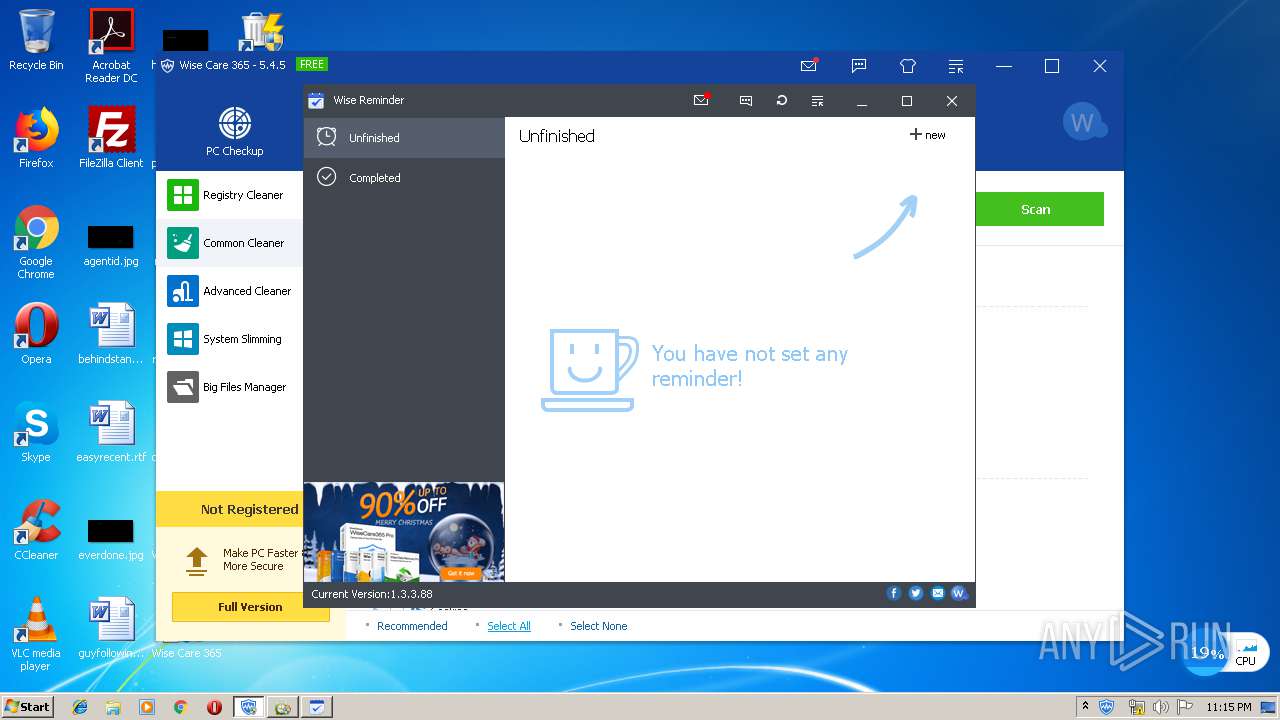Open the VLC media player shortcut
Viewport: 1280px width, 720px height.
point(36,635)
